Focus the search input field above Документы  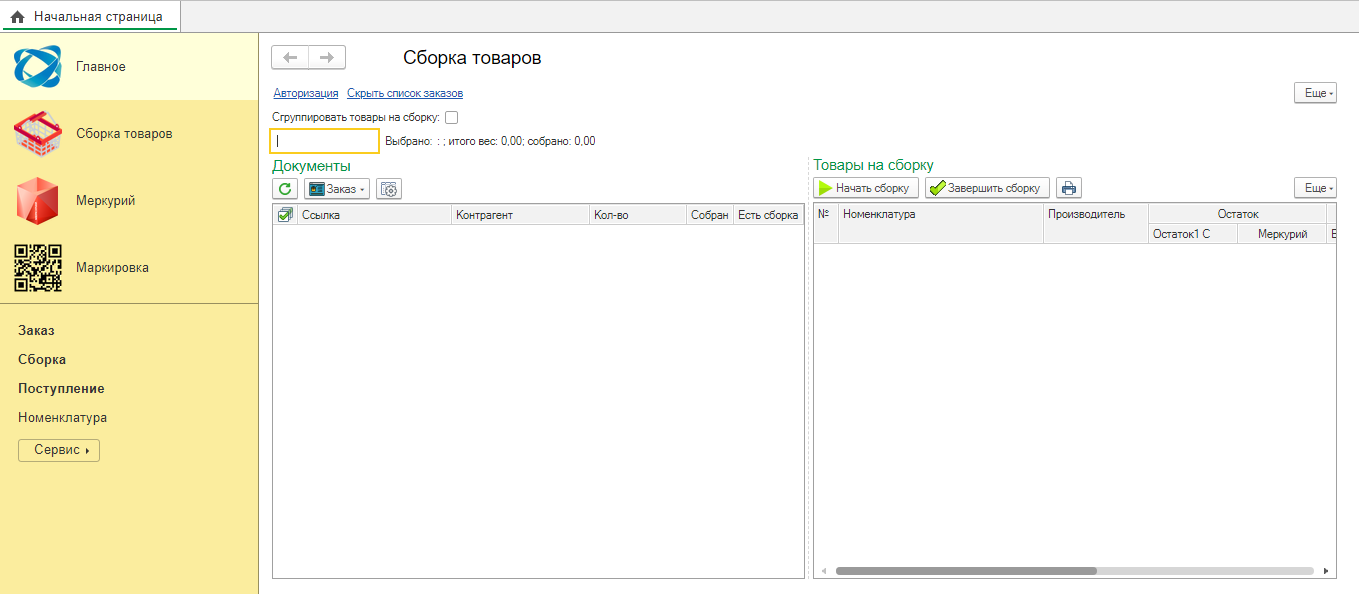pyautogui.click(x=325, y=141)
